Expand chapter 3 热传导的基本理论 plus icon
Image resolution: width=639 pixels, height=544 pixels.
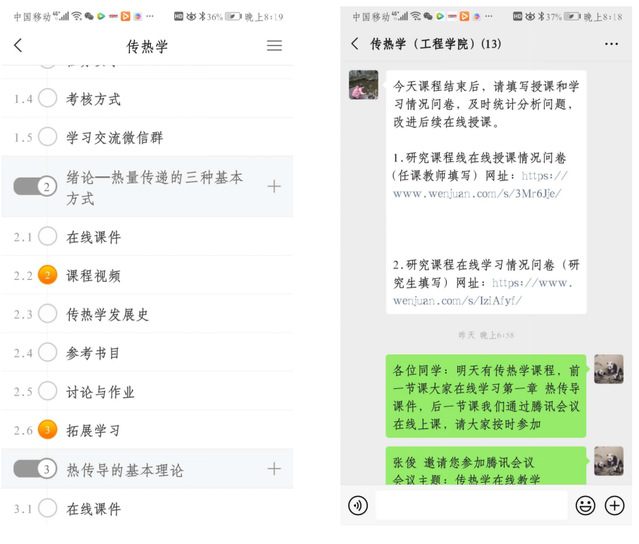274,469
